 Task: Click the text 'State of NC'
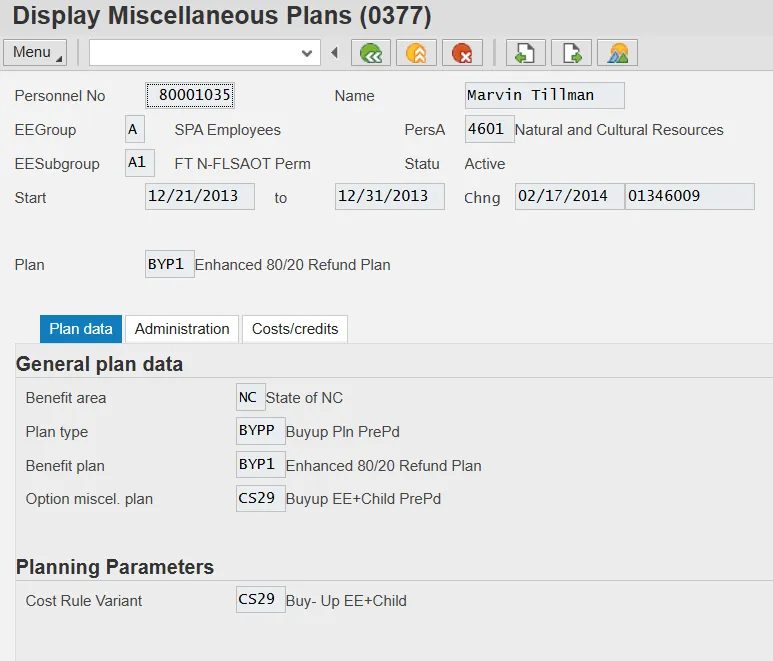(x=304, y=397)
